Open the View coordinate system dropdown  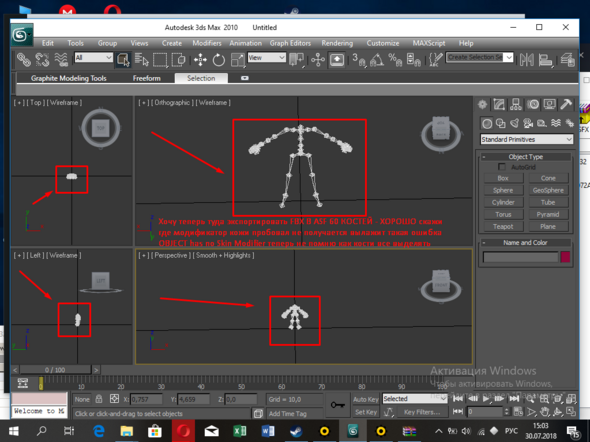click(x=266, y=58)
